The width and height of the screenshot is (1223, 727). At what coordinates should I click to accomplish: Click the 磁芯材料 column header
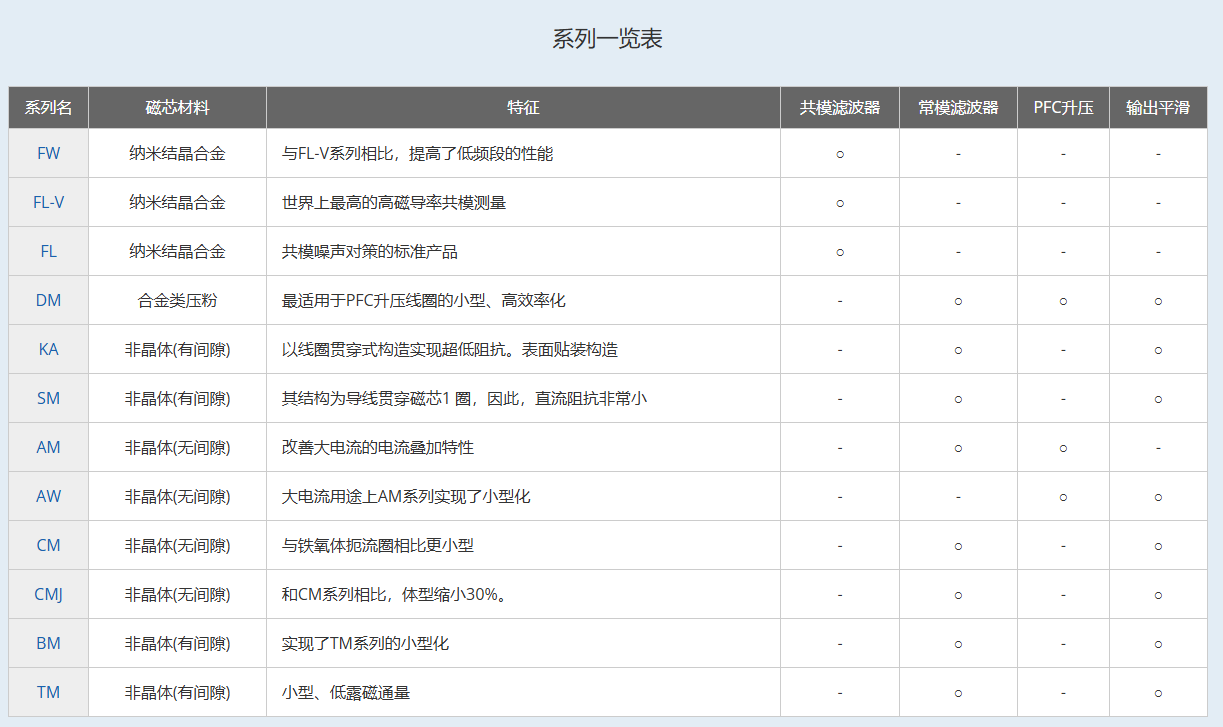(177, 108)
